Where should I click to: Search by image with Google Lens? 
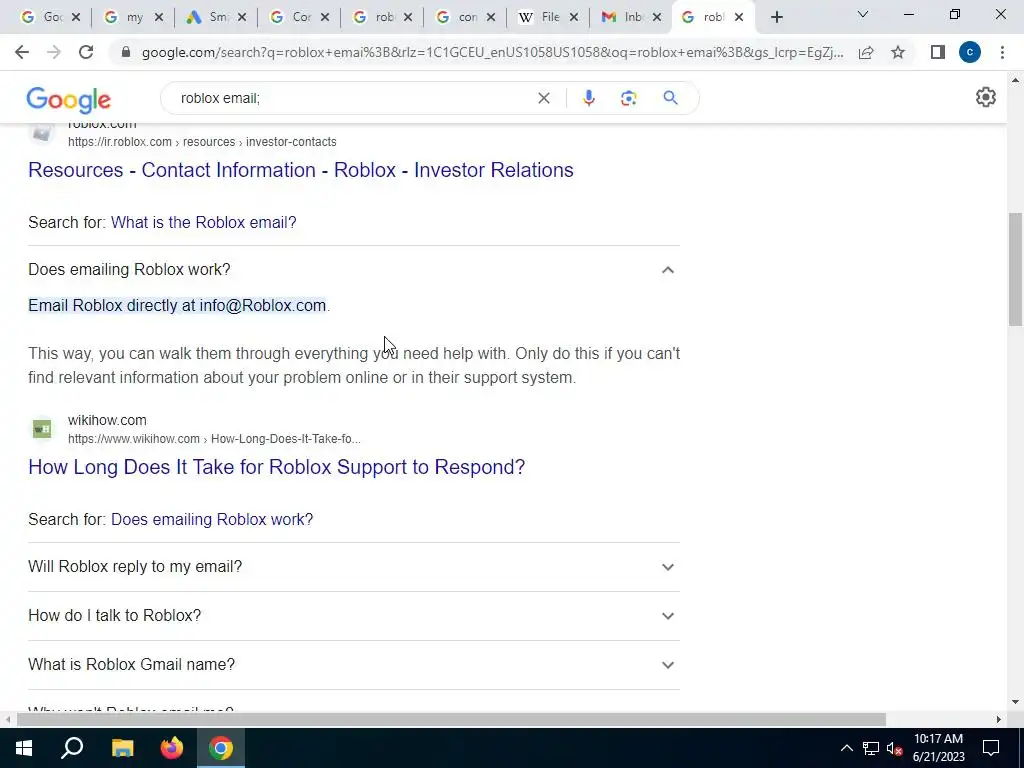[x=628, y=98]
